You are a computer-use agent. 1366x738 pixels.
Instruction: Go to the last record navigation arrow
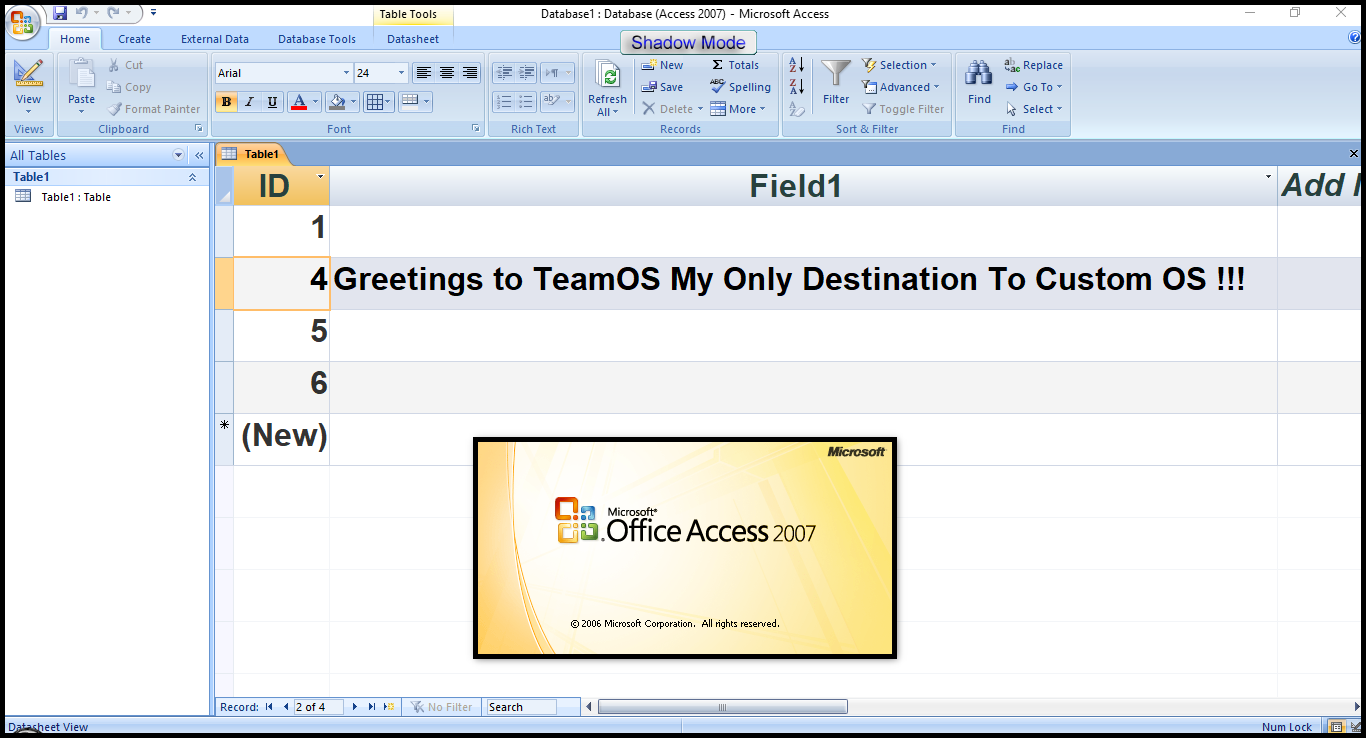(372, 707)
